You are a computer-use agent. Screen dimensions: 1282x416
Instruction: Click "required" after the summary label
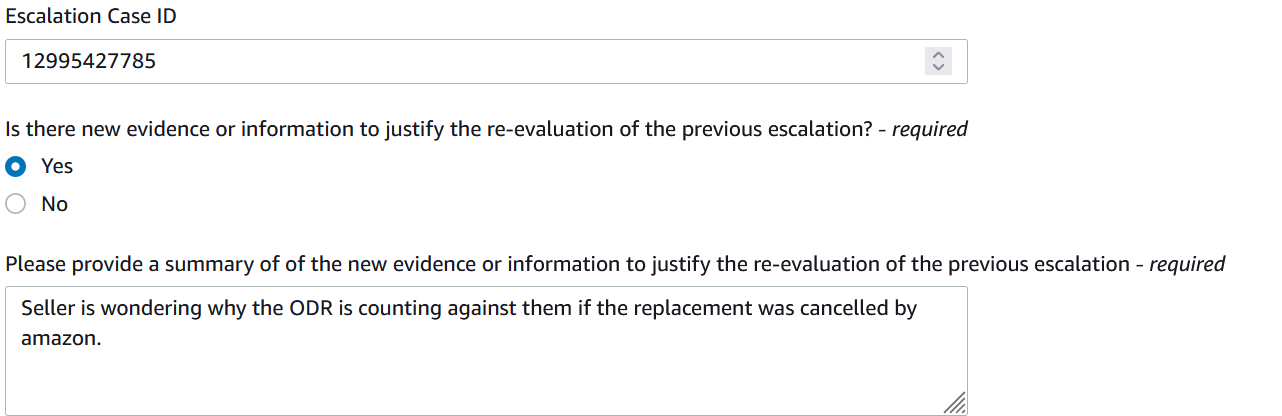[1187, 264]
